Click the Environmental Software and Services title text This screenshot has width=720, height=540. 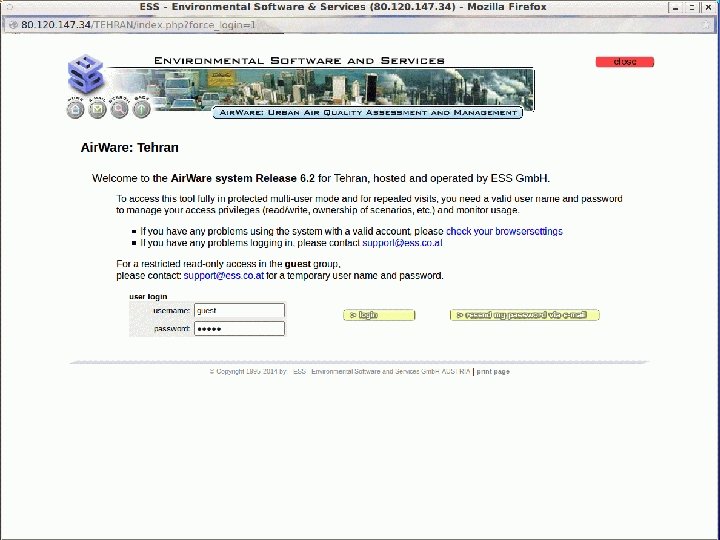point(299,61)
